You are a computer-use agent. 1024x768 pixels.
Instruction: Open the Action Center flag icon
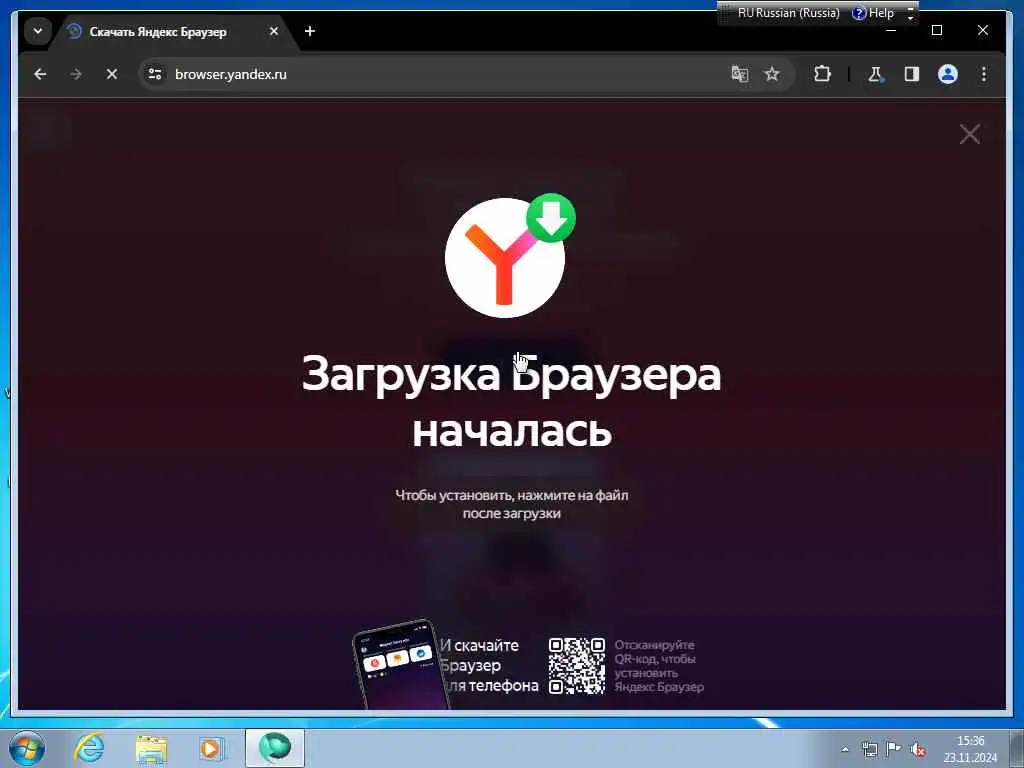tap(893, 748)
